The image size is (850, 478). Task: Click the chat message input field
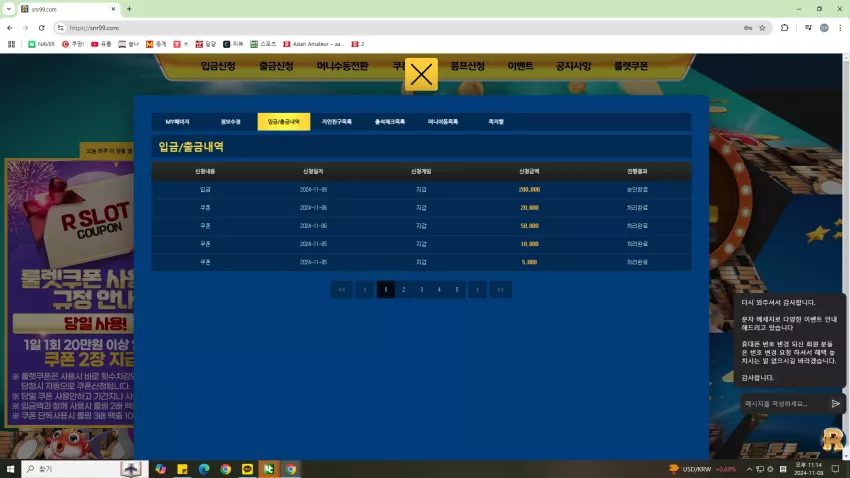pyautogui.click(x=783, y=404)
